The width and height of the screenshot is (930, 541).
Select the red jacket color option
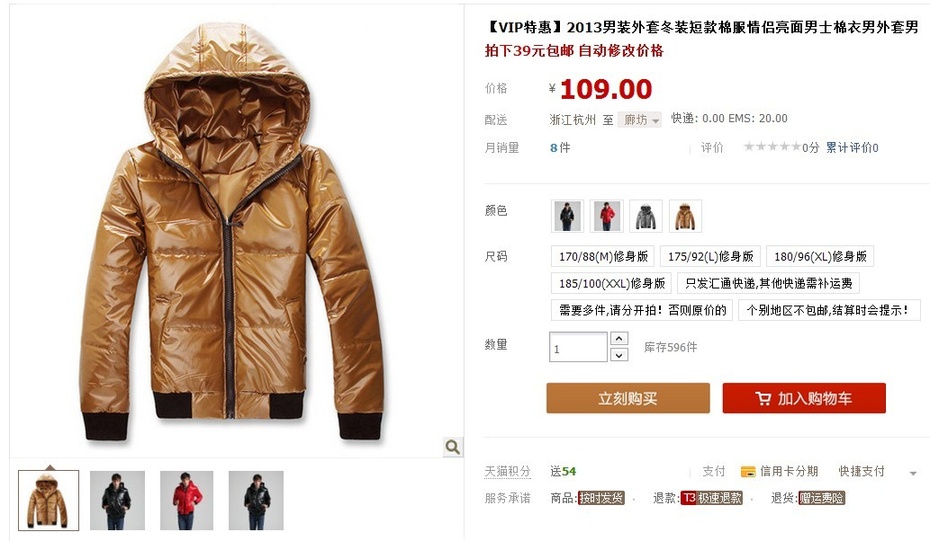tap(606, 216)
